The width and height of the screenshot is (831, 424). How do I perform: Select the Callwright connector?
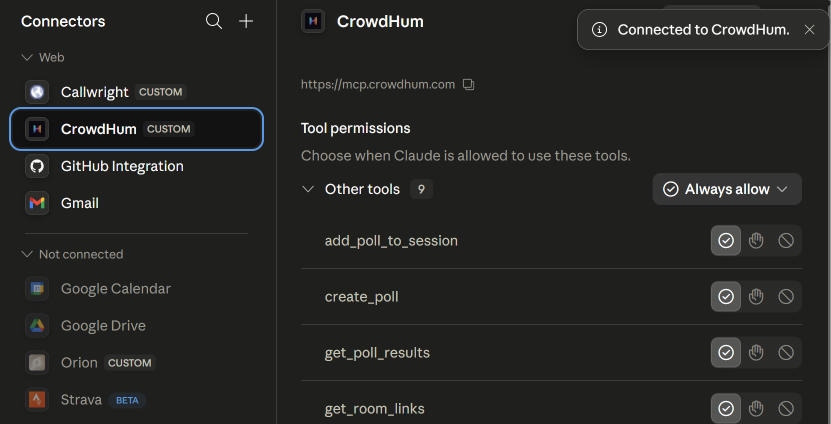136,92
